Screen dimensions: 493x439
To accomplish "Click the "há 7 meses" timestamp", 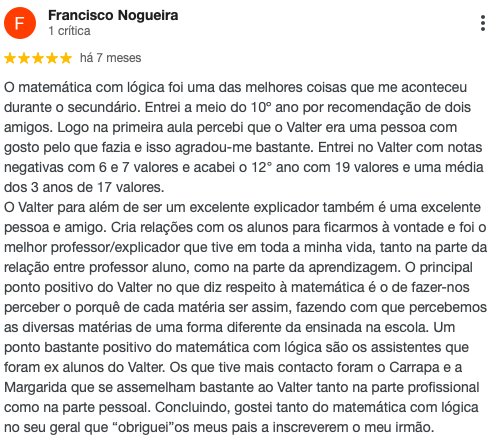I will click(x=110, y=58).
